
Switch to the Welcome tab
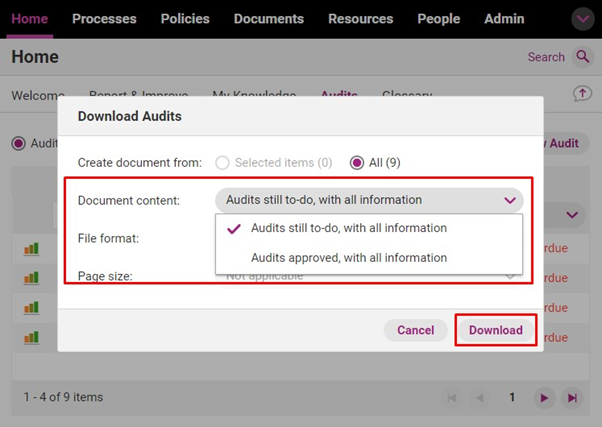[x=38, y=96]
